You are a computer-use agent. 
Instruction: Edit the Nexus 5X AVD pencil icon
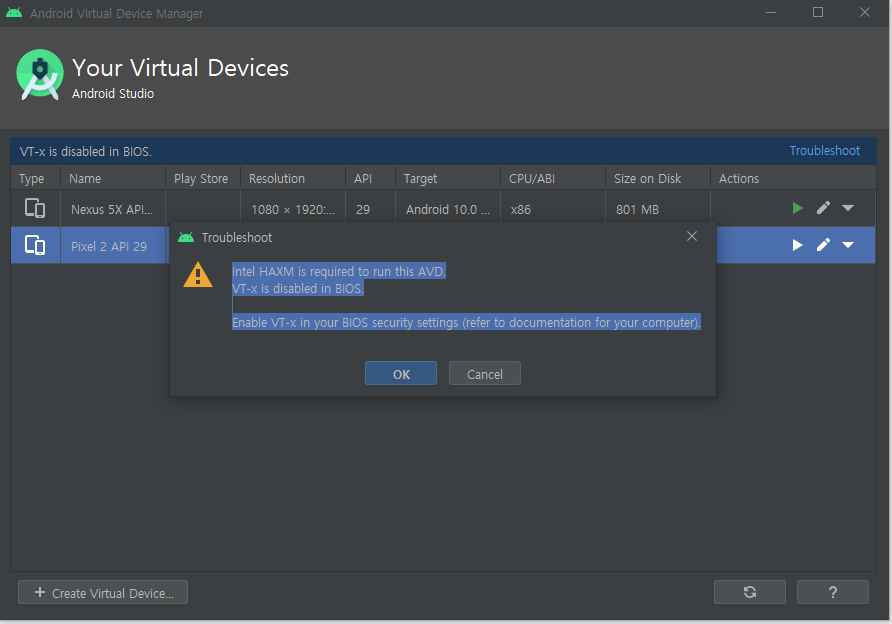point(823,208)
